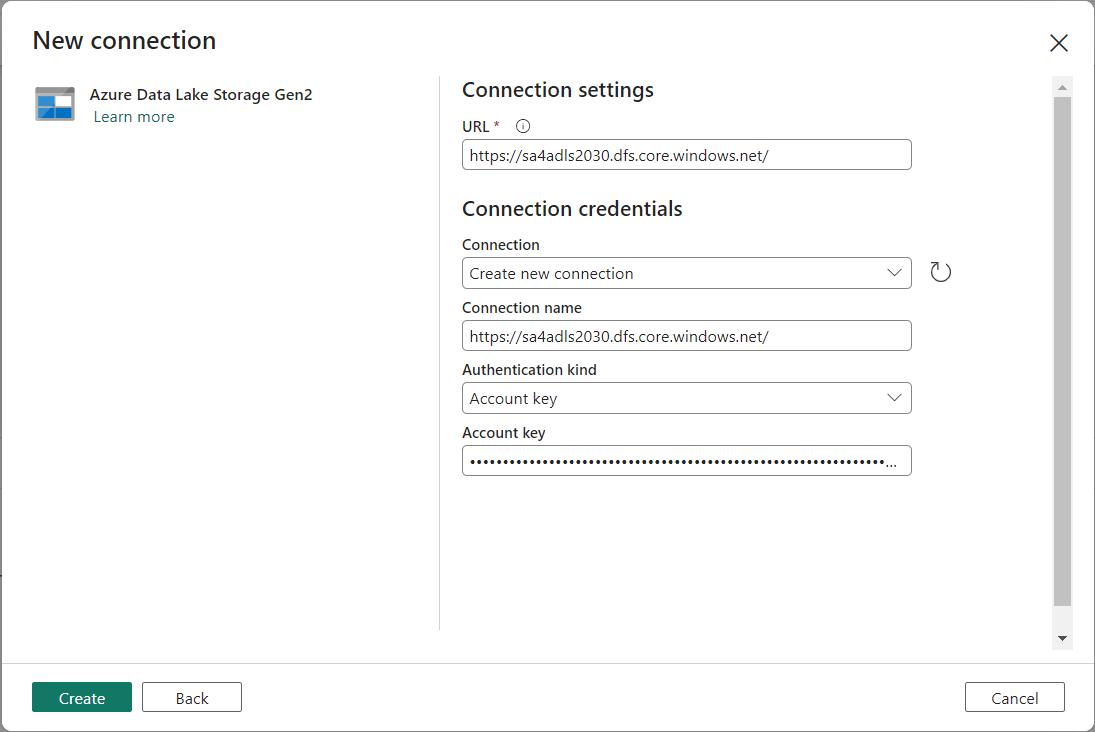This screenshot has width=1095, height=732.
Task: Cancel the new connection
Action: point(1014,698)
